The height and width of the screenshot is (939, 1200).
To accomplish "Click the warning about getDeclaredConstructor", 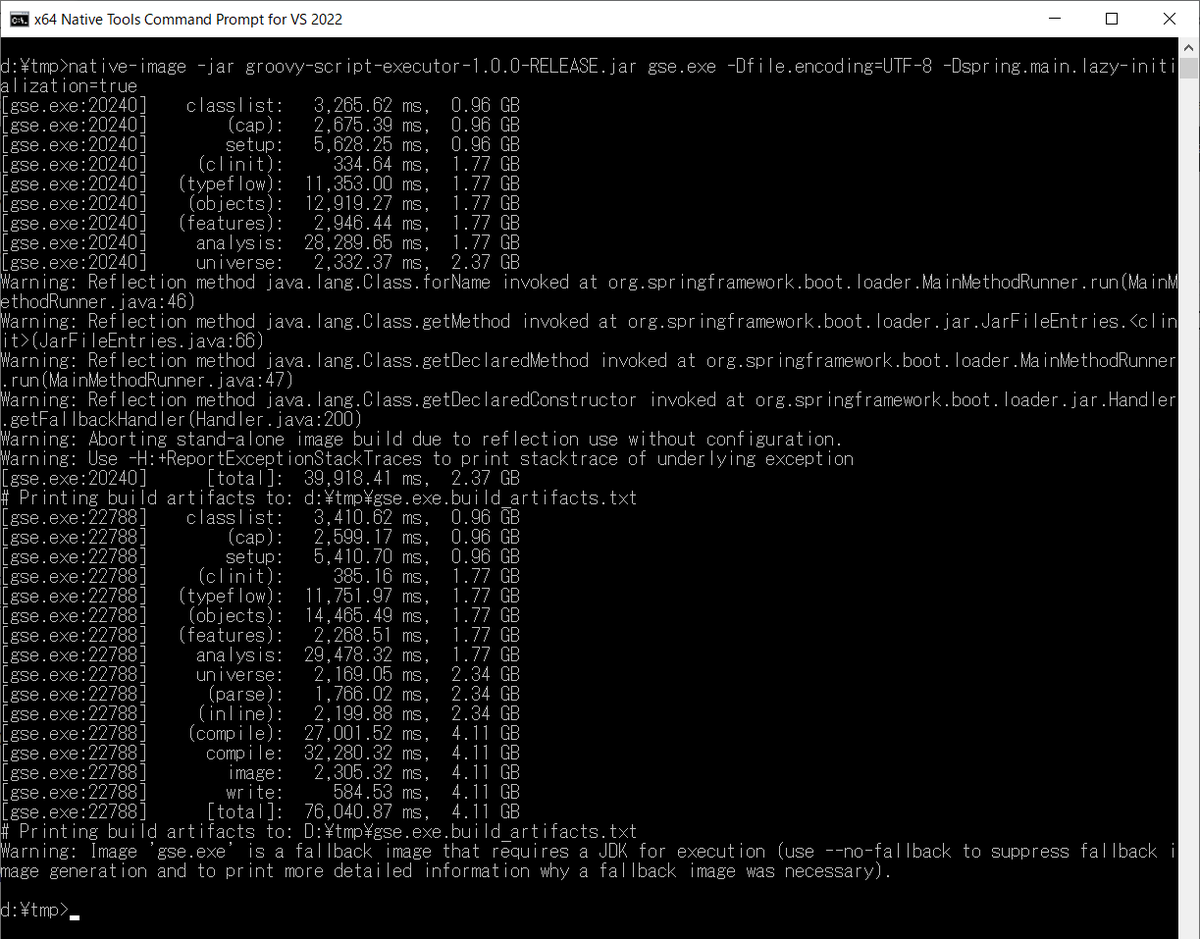I will coord(589,400).
